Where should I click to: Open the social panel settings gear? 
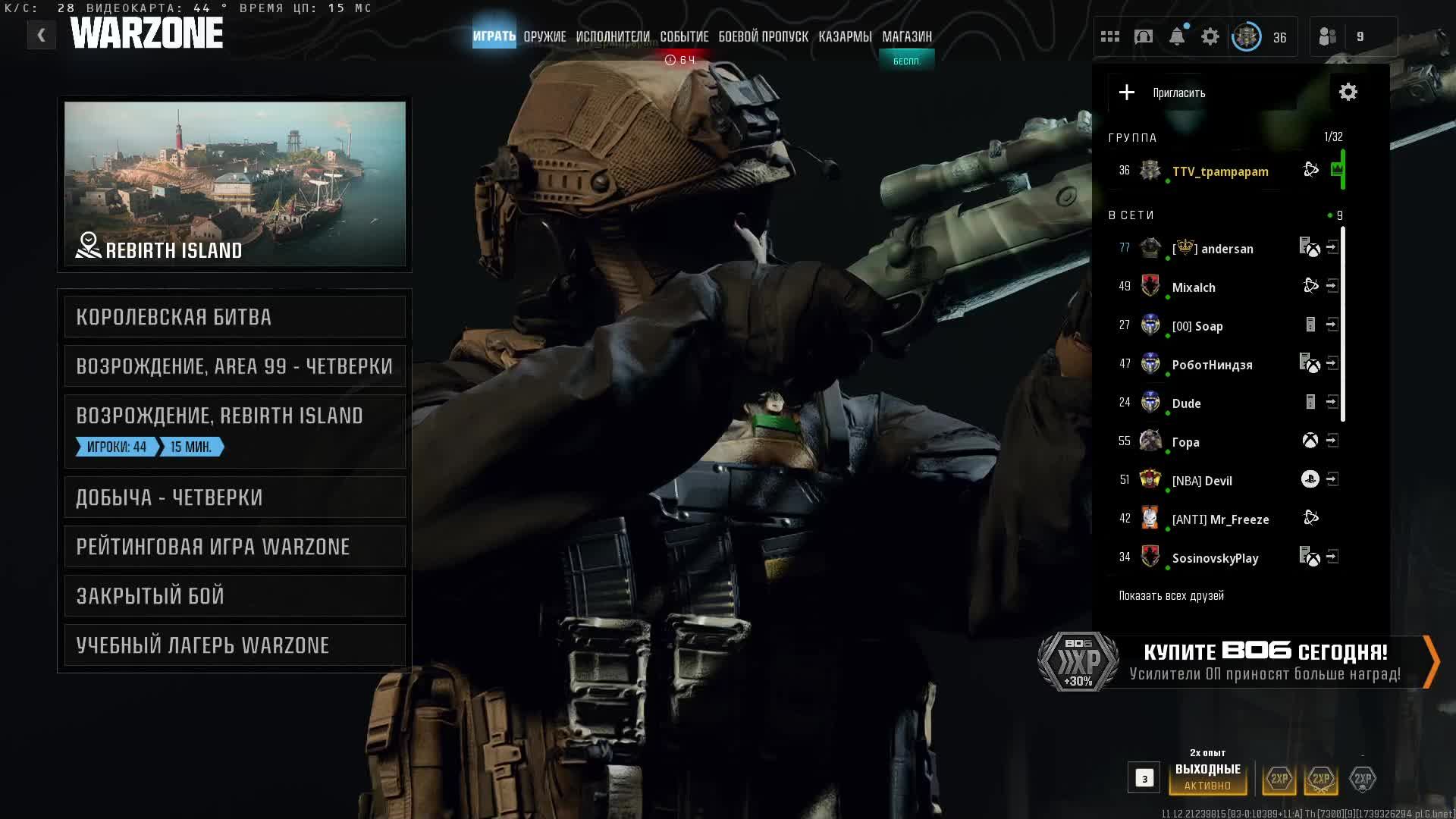1348,93
